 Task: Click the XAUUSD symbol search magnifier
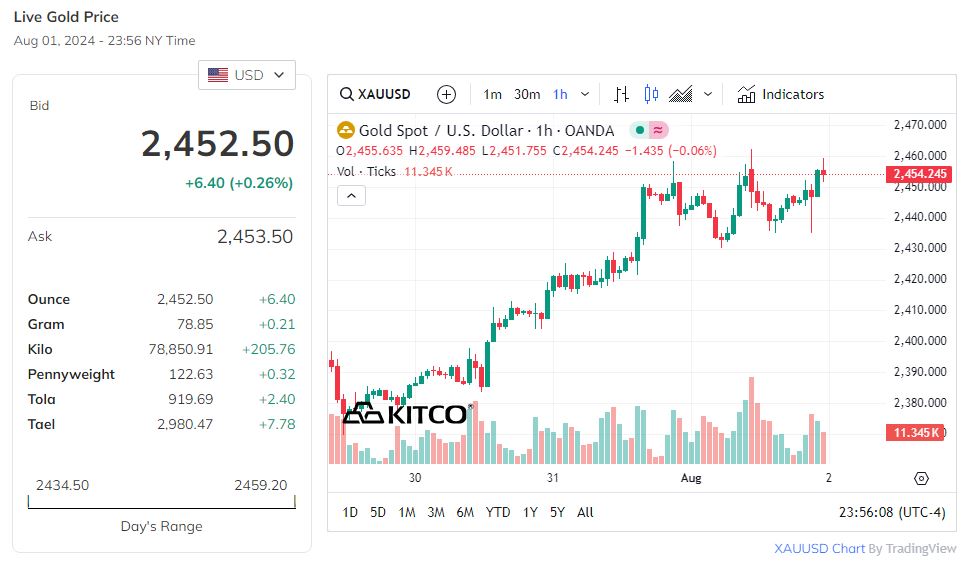click(x=347, y=95)
